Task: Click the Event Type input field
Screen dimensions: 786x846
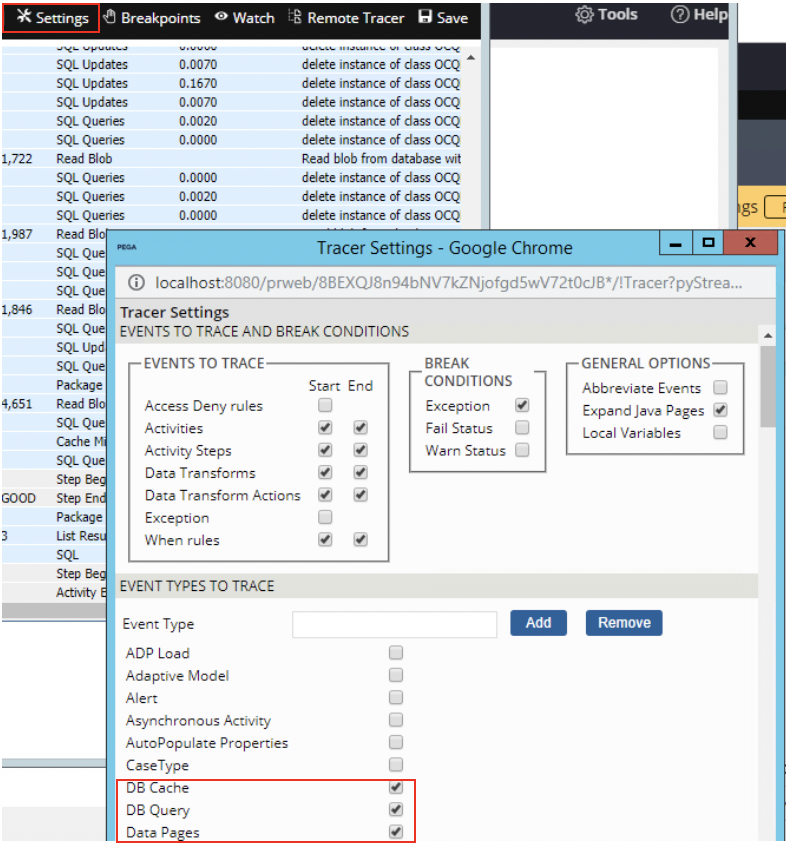Action: pos(394,624)
